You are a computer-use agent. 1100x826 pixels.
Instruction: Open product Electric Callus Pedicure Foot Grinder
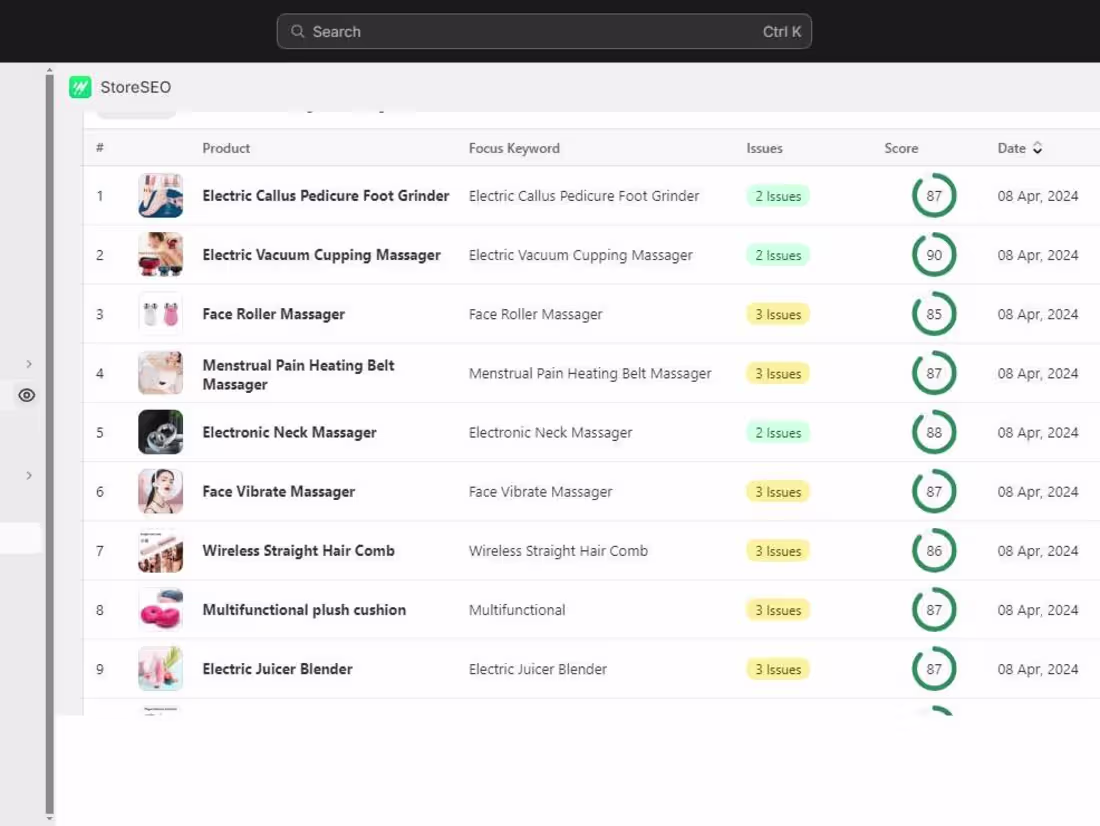click(326, 196)
